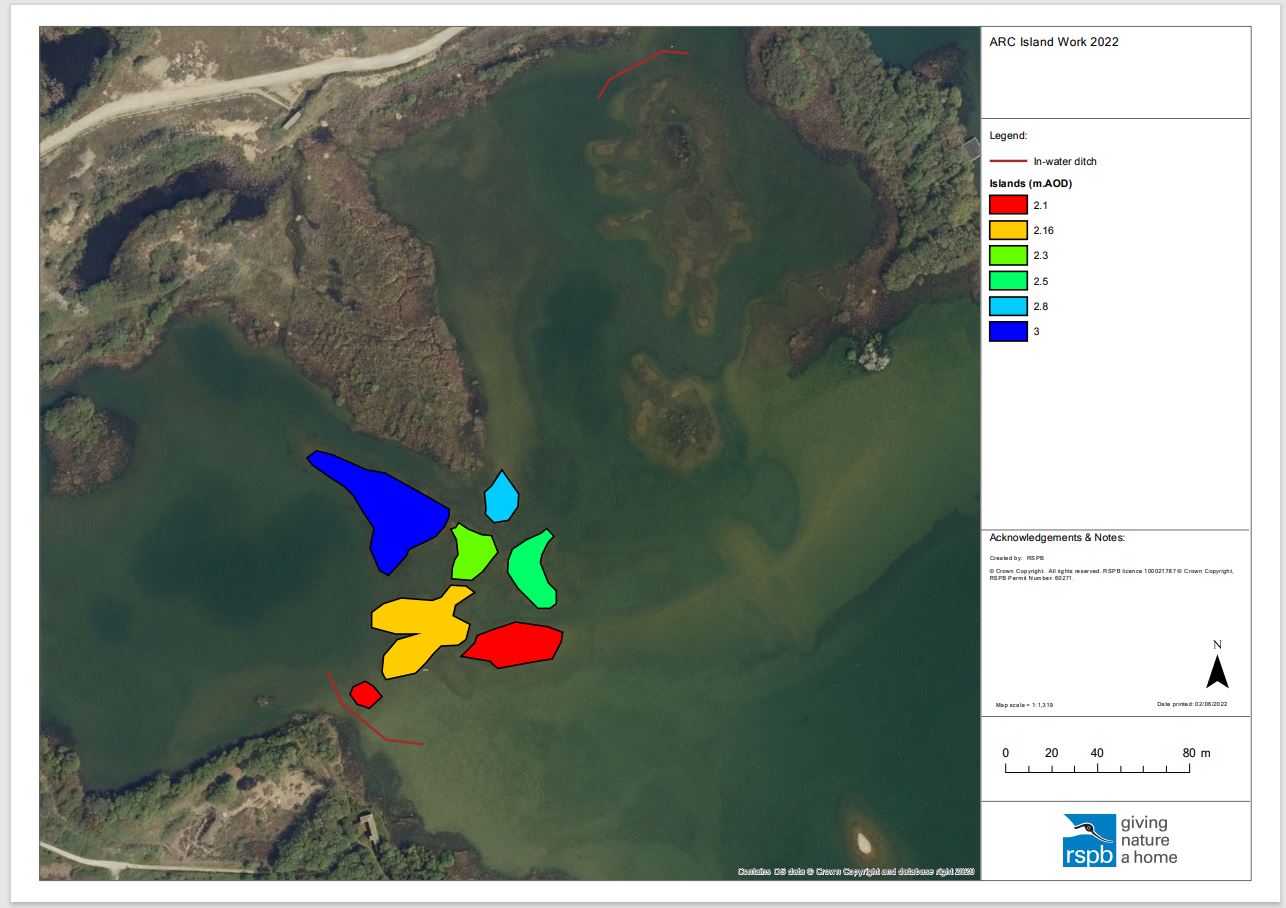This screenshot has width=1286, height=908.
Task: Click the title "ARC Island Work 2022"
Action: (1054, 42)
